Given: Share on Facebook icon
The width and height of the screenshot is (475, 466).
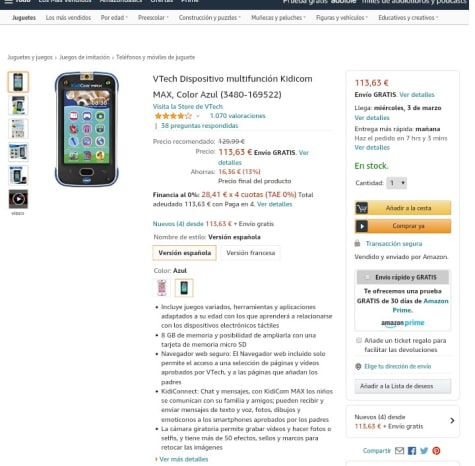Looking at the screenshot, I should tap(412, 451).
